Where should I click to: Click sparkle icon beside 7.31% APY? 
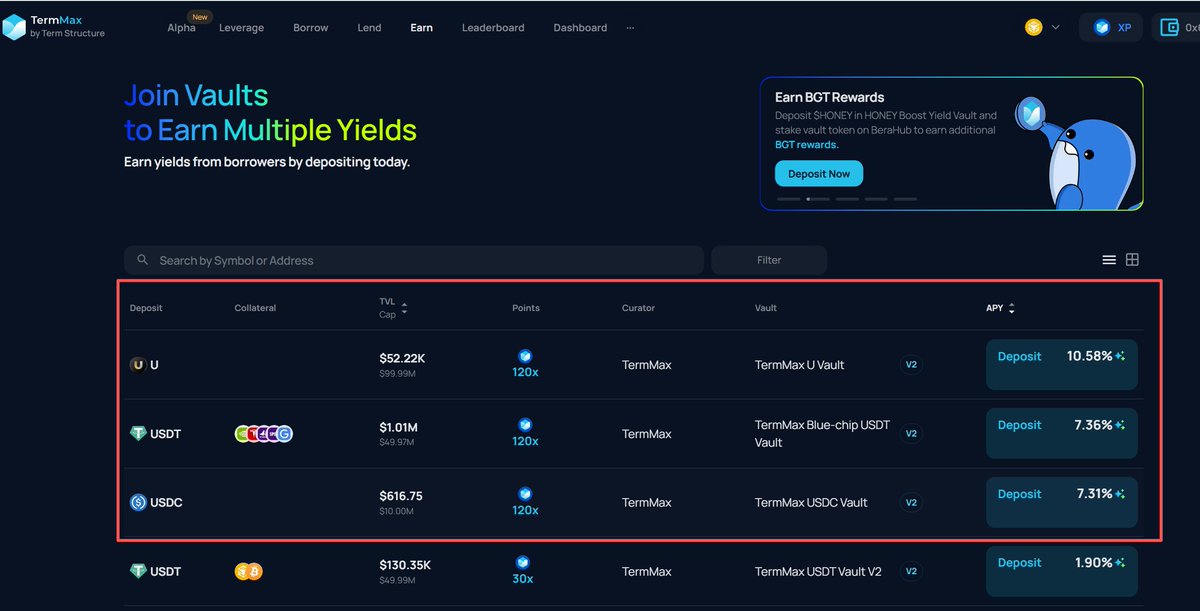(x=1120, y=494)
